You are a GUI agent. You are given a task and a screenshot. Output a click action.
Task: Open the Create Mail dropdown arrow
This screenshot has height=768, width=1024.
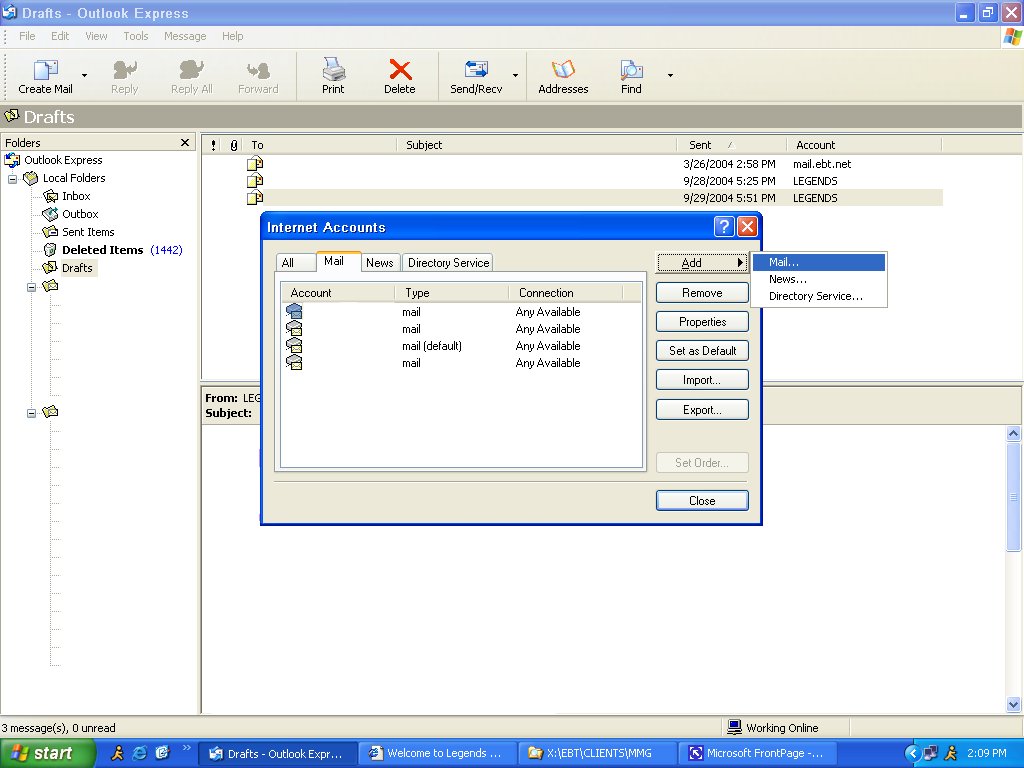[x=84, y=75]
